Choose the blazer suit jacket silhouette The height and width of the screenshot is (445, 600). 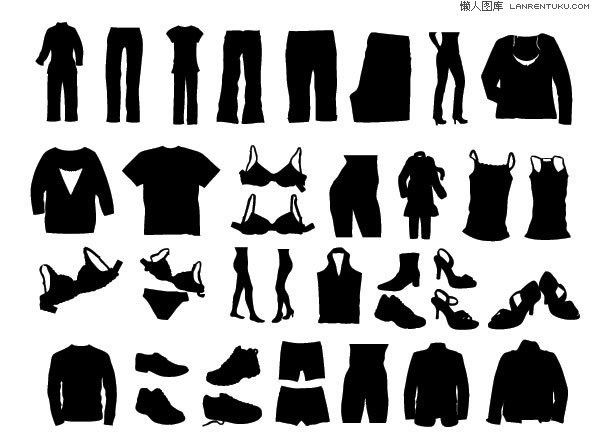pos(437,384)
